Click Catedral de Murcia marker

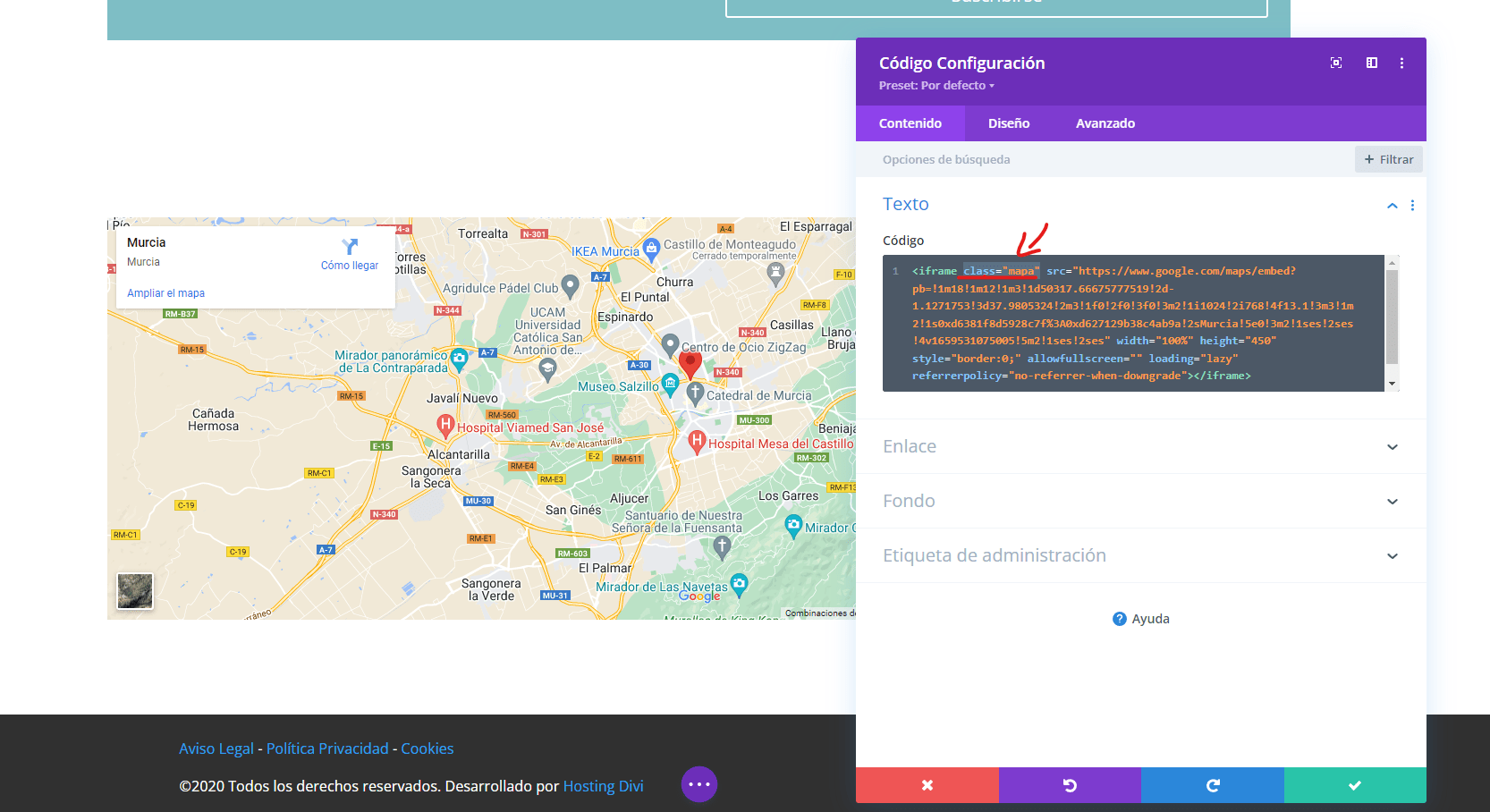(x=695, y=393)
